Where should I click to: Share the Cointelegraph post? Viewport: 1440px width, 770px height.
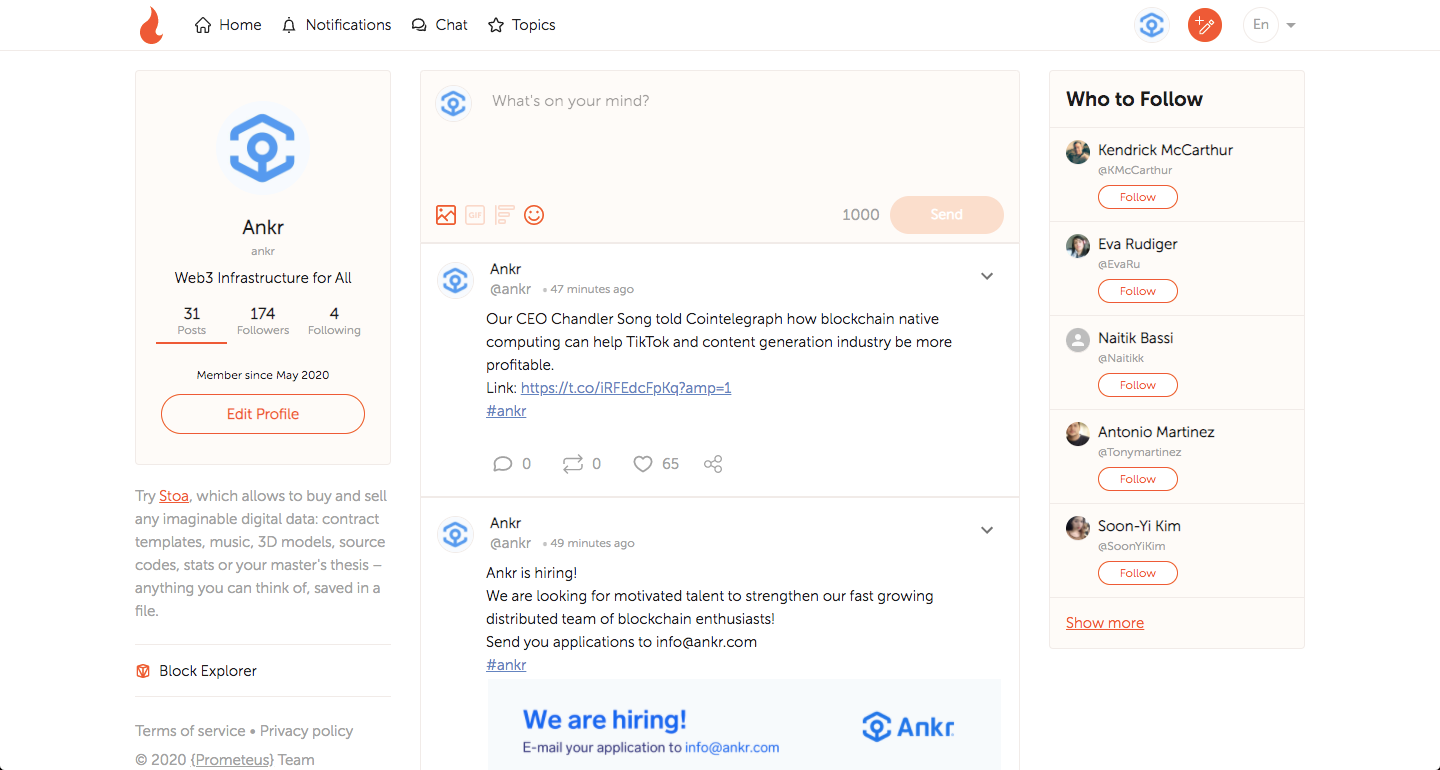coord(713,464)
